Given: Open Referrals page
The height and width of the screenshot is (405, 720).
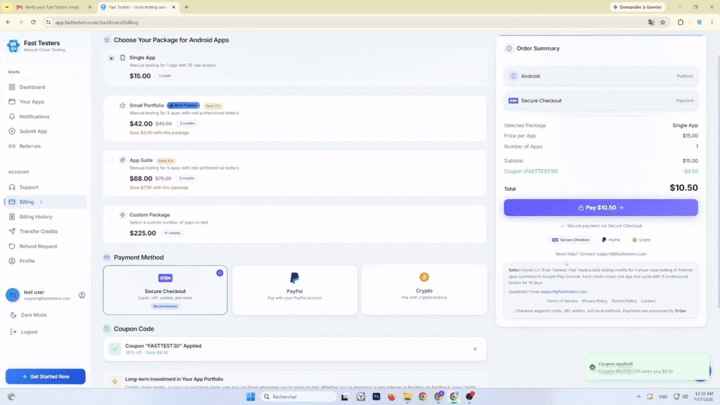Looking at the screenshot, I should pos(30,146).
